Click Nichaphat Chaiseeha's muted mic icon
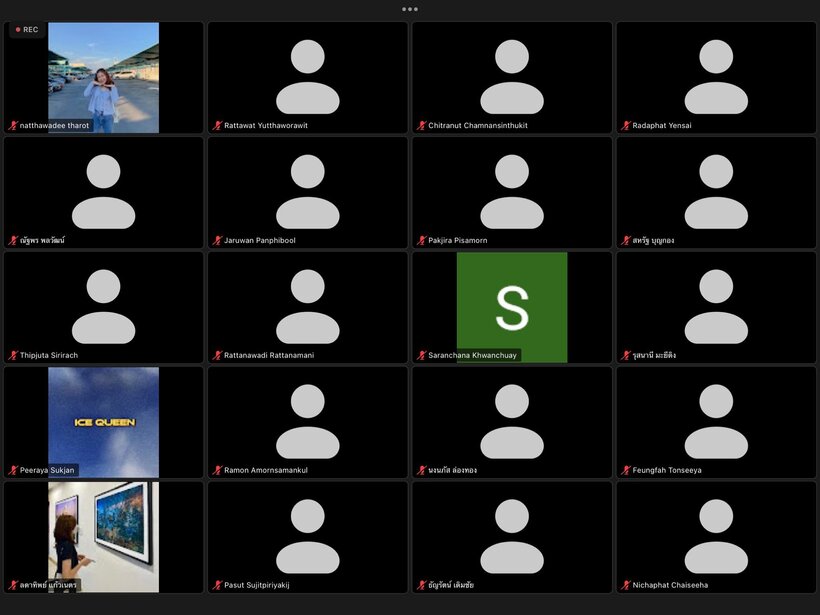This screenshot has height=615, width=820. [625, 585]
